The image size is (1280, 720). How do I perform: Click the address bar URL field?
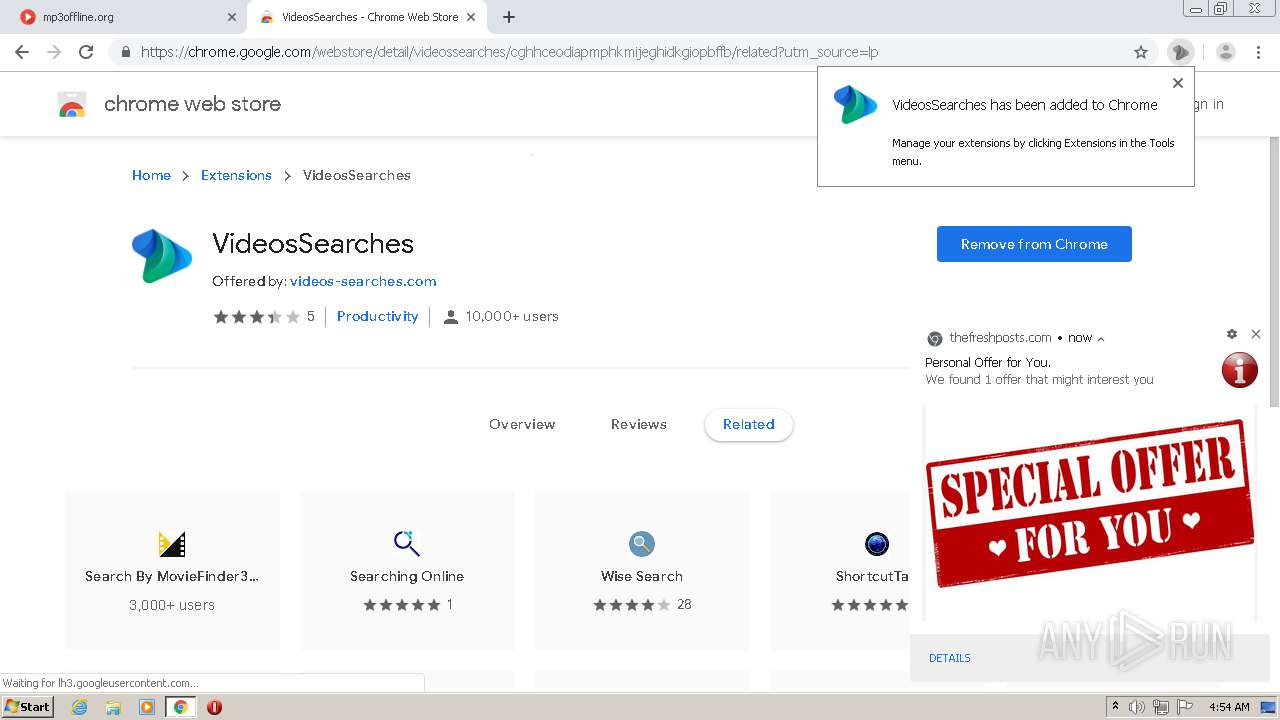(630, 52)
